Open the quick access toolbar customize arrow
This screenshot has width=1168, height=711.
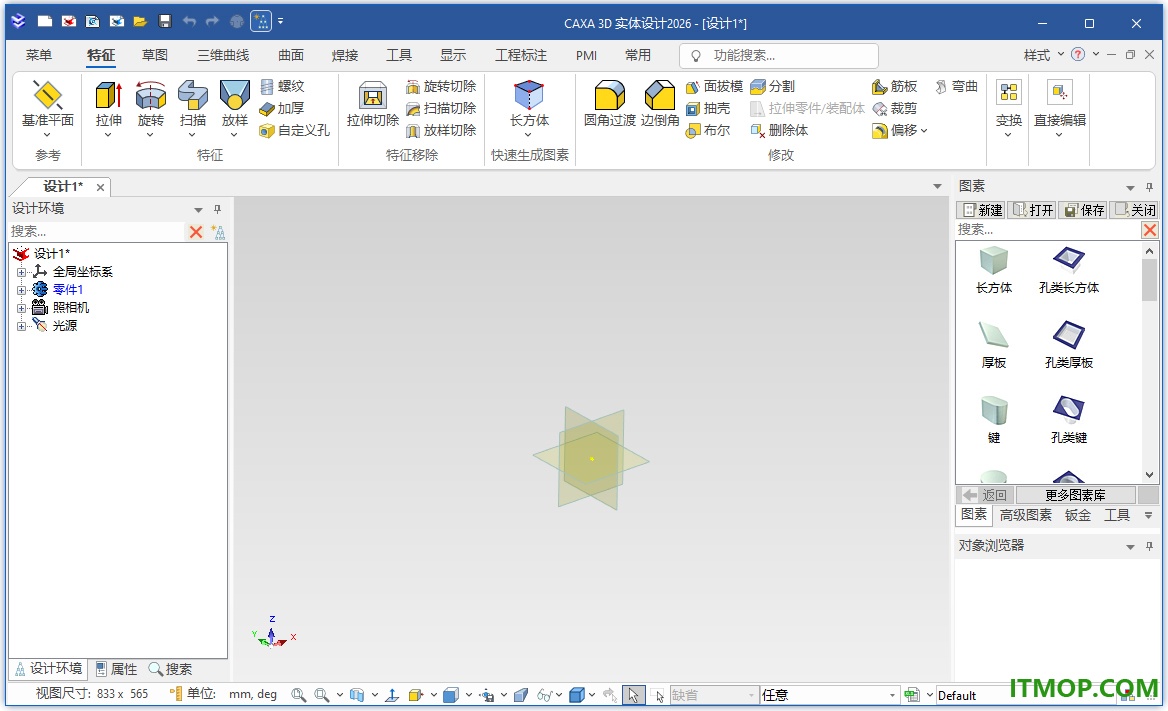point(281,22)
